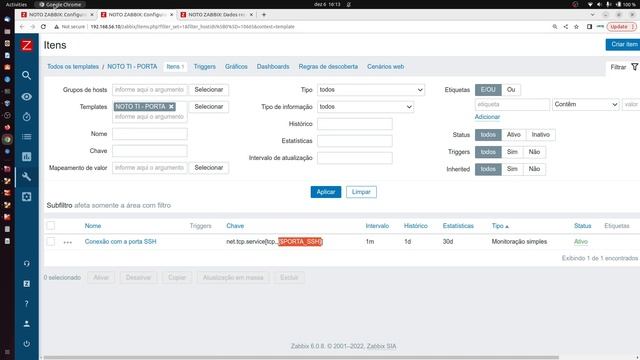Screen dimensions: 640x360
Task: Remove the NOTO TI - PORTA template tag
Action: click(171, 107)
